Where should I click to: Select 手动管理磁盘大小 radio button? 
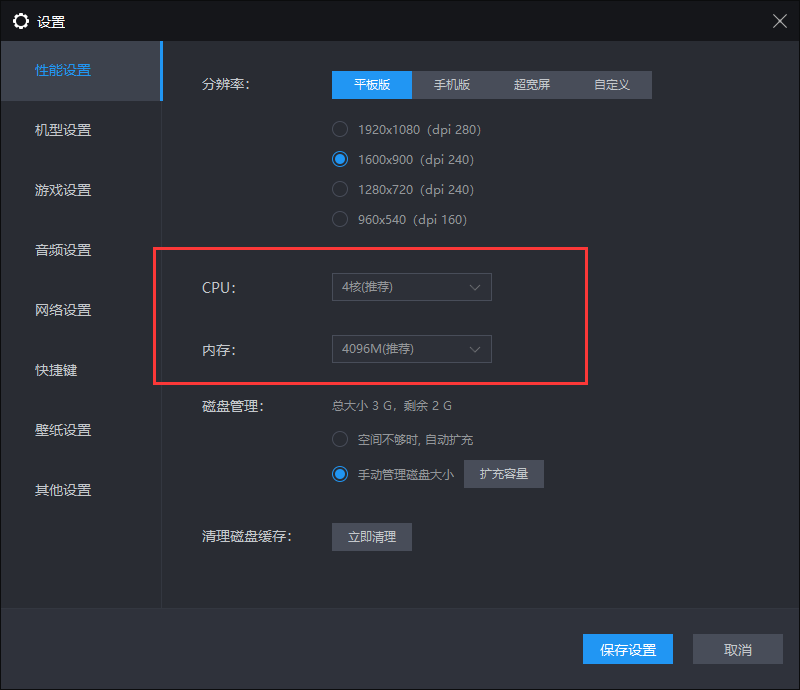(x=340, y=474)
